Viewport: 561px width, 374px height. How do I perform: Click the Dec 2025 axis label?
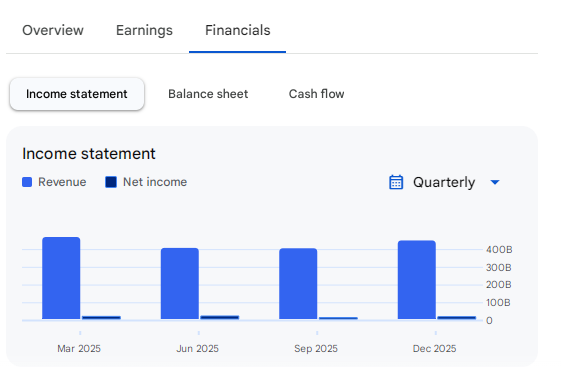434,349
